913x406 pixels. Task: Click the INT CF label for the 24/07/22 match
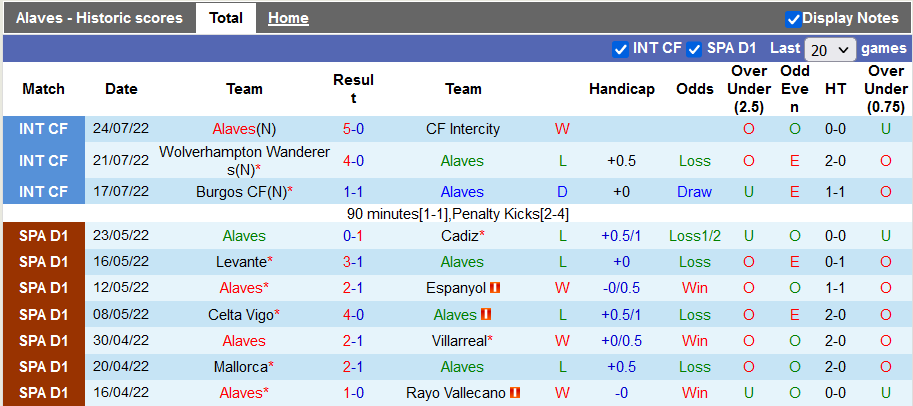click(43, 129)
